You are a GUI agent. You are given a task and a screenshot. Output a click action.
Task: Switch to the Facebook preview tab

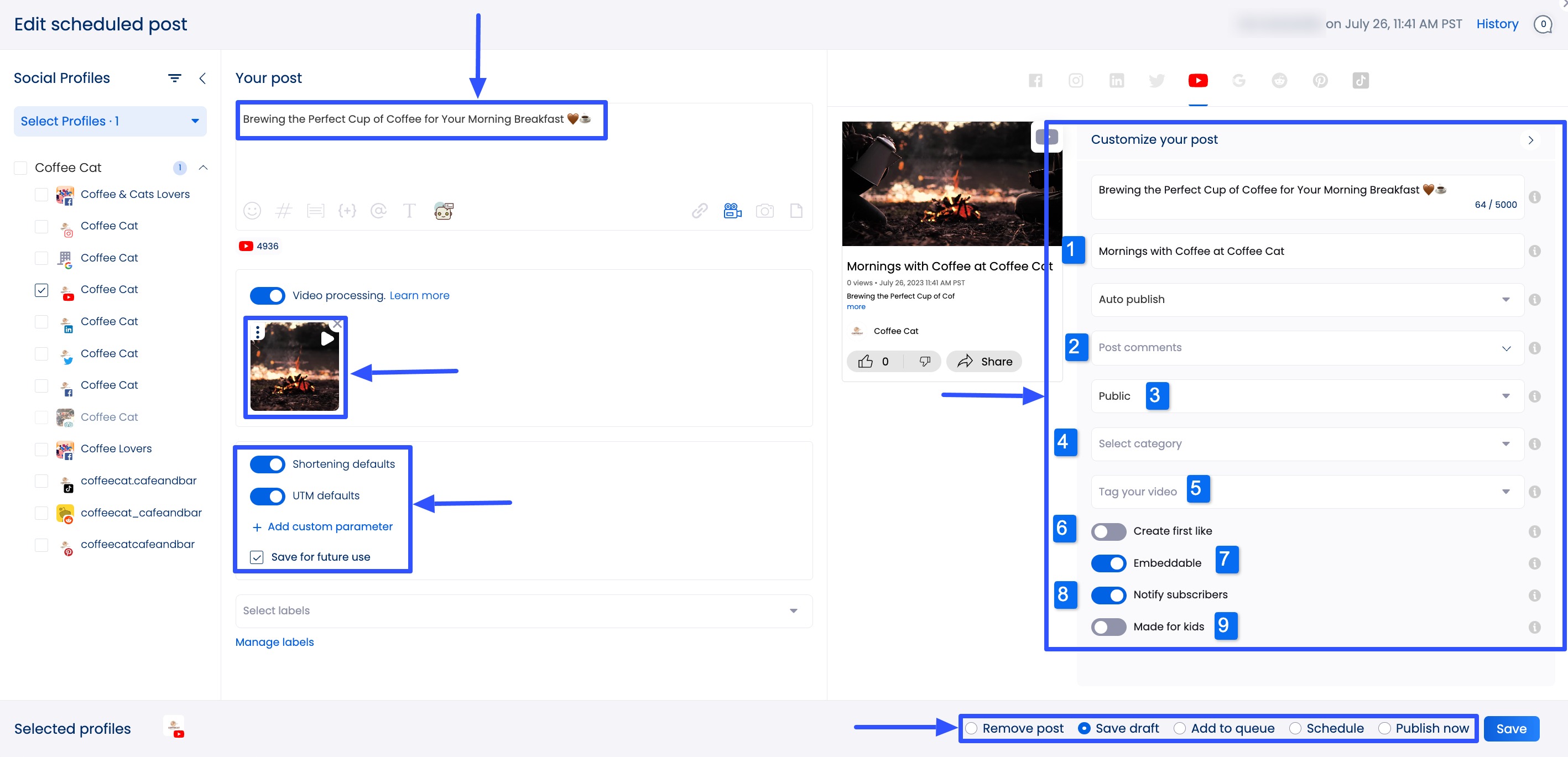[x=1035, y=80]
